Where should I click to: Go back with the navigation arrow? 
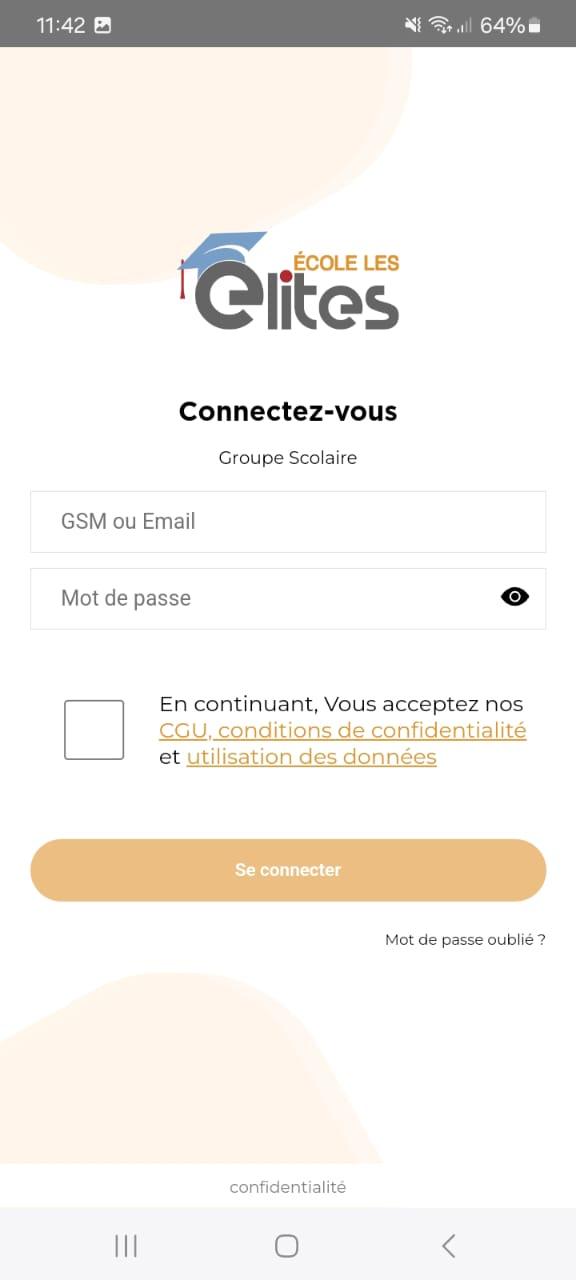(x=449, y=1245)
